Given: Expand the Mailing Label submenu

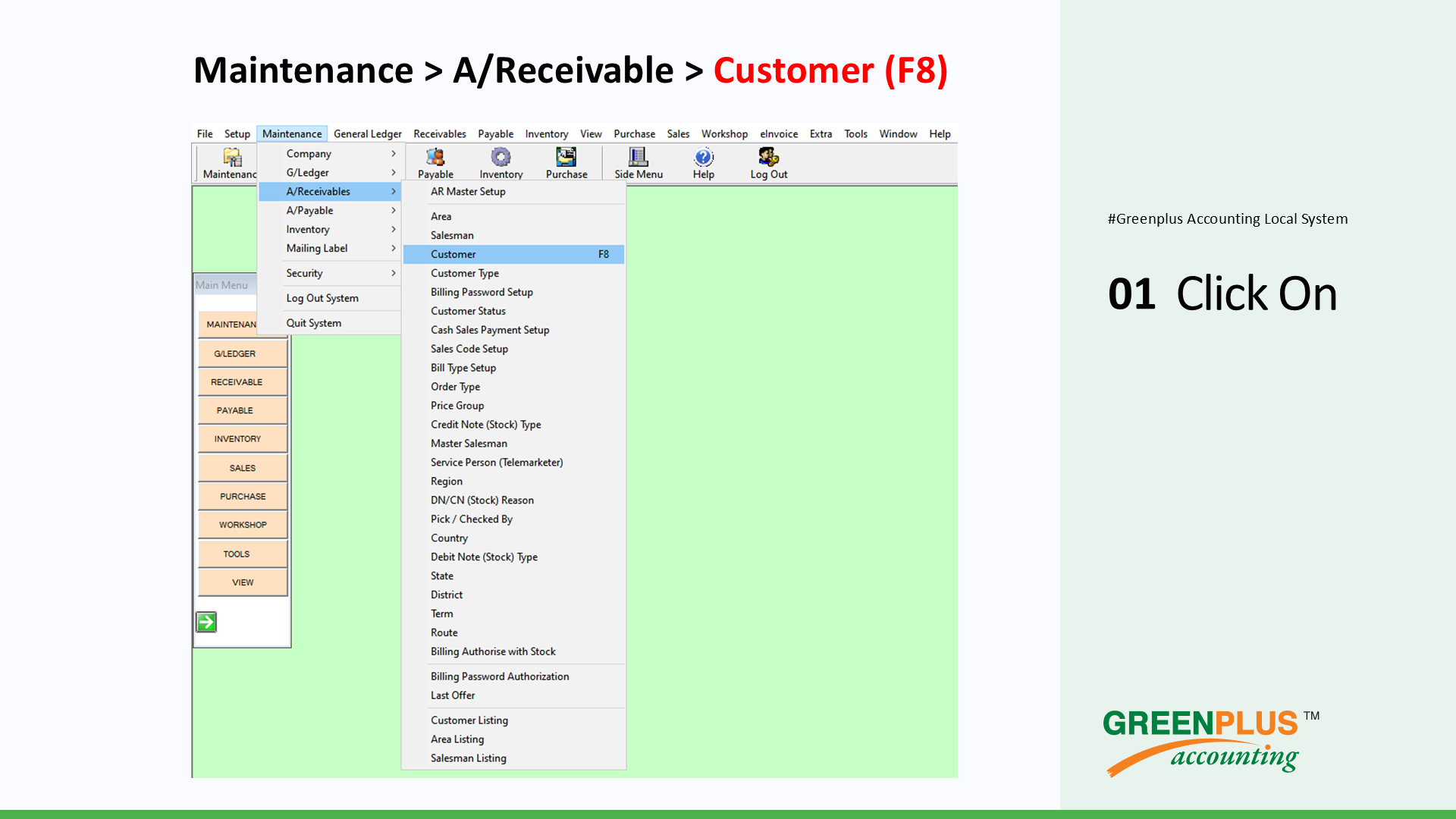Looking at the screenshot, I should pyautogui.click(x=330, y=248).
